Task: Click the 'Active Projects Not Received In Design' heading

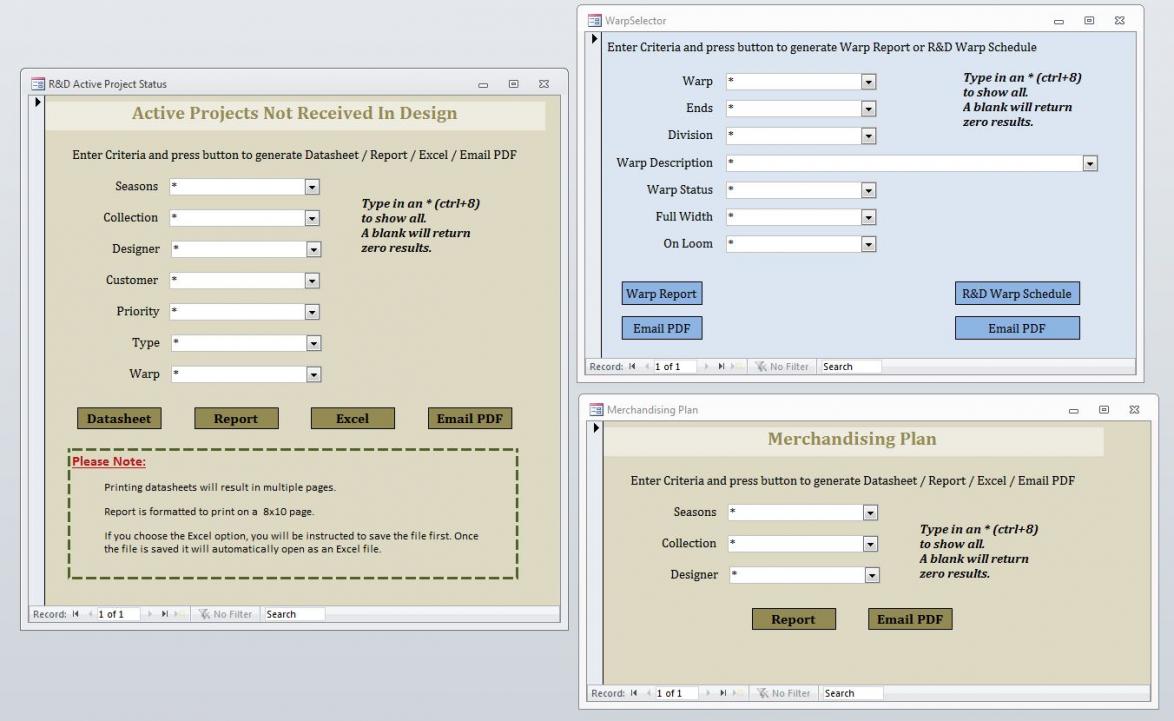Action: tap(294, 113)
